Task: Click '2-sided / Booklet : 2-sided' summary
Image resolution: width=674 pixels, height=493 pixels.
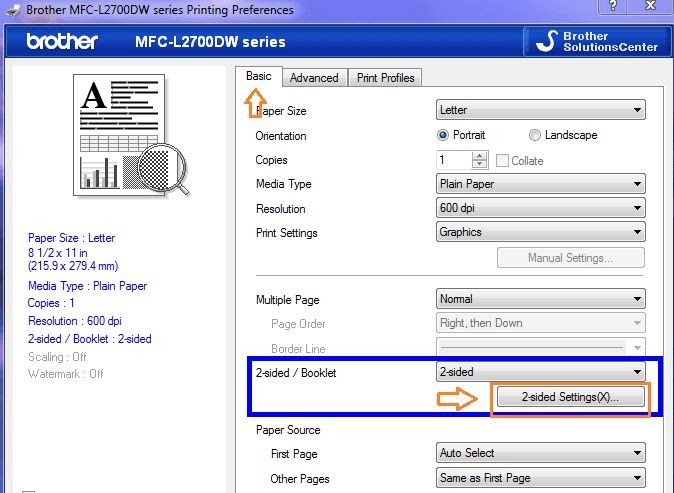Action: point(89,339)
